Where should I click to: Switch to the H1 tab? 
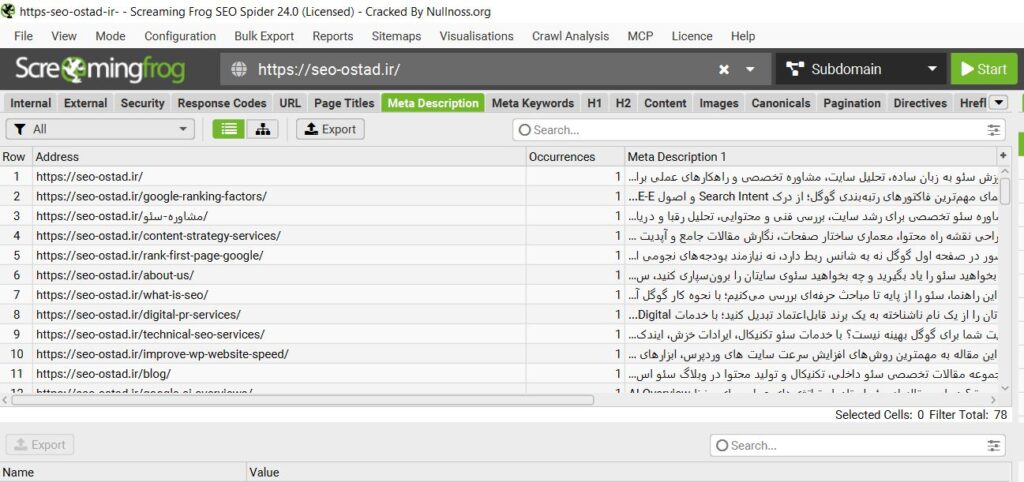click(594, 103)
